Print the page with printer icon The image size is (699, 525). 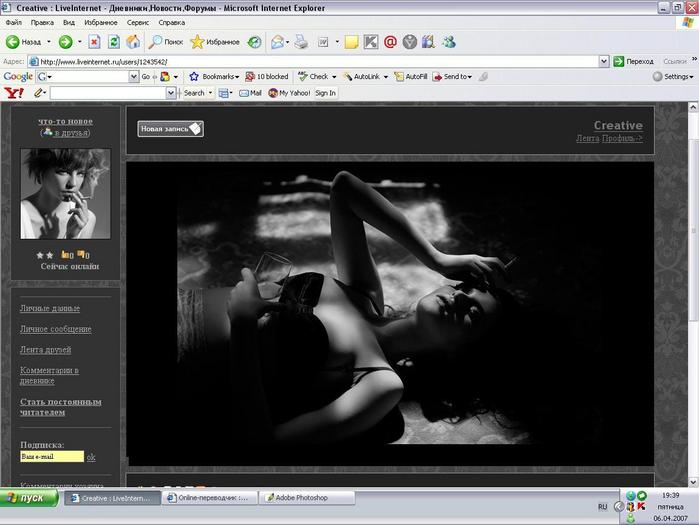point(301,42)
